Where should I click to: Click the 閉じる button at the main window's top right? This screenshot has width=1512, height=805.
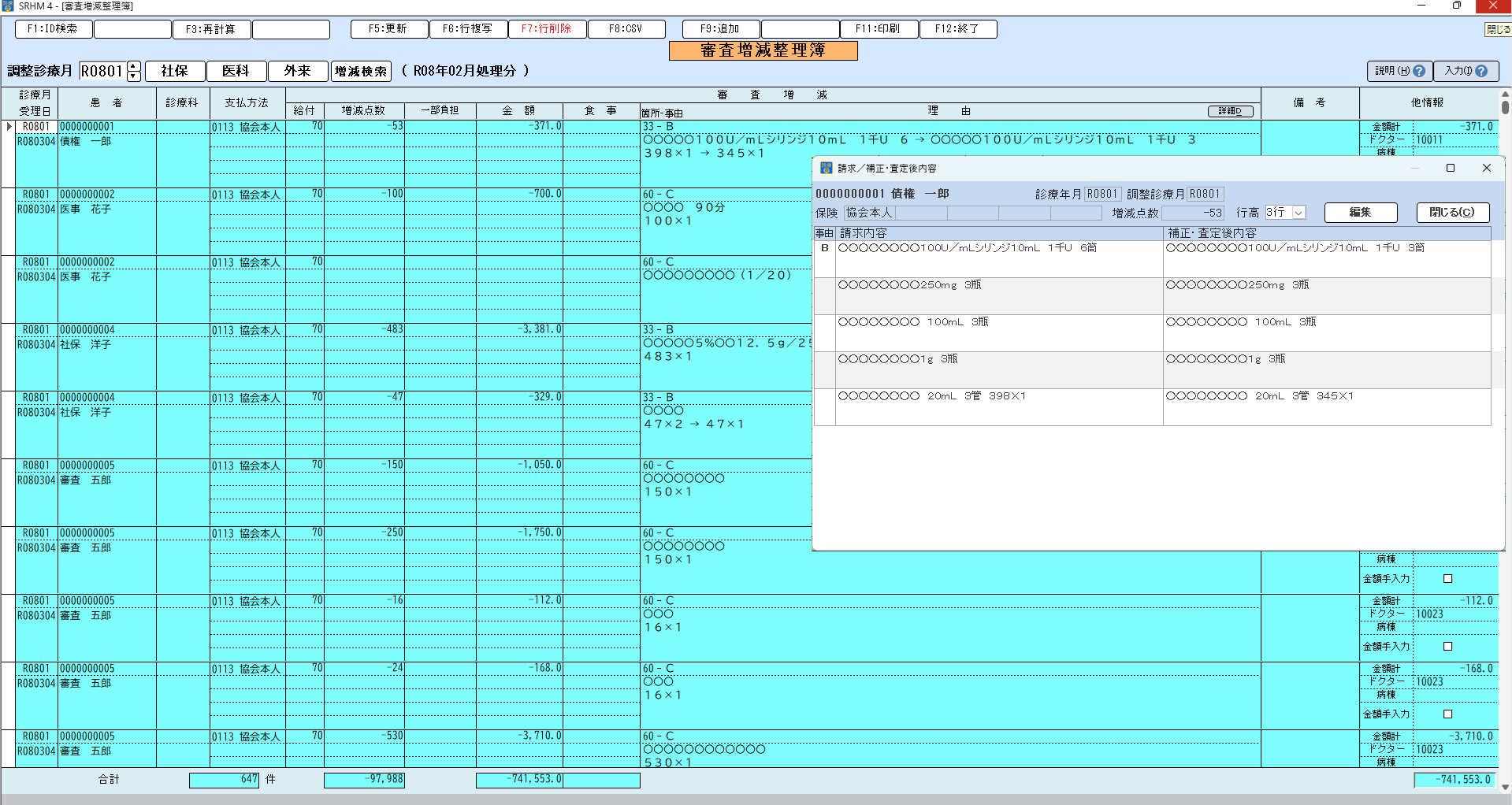(1498, 29)
